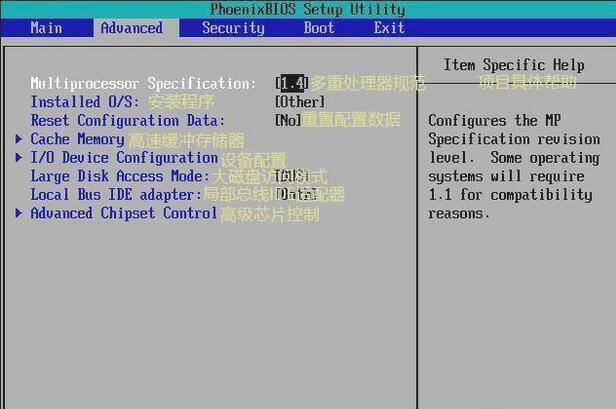Change the Local Bus IDE adapter value
The height and width of the screenshot is (409, 616).
tap(296, 194)
